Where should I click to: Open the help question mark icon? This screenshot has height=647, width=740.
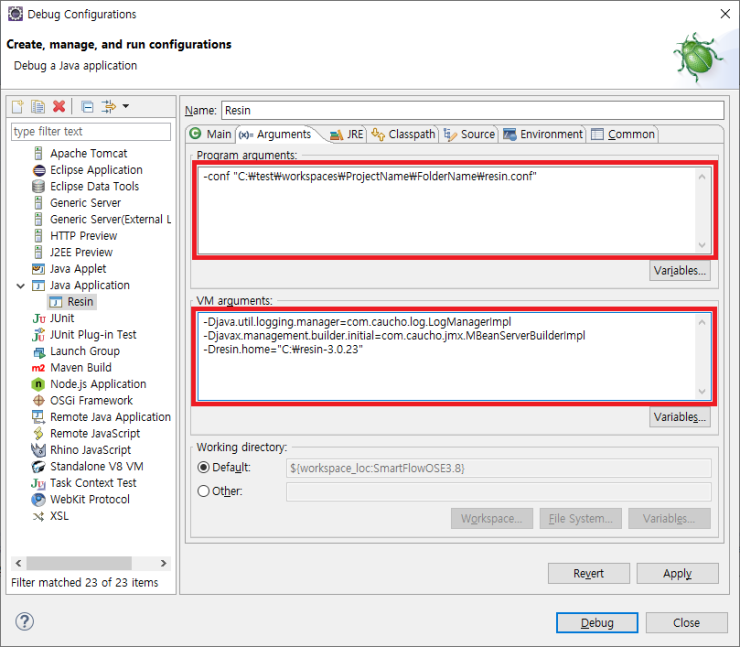coord(25,622)
